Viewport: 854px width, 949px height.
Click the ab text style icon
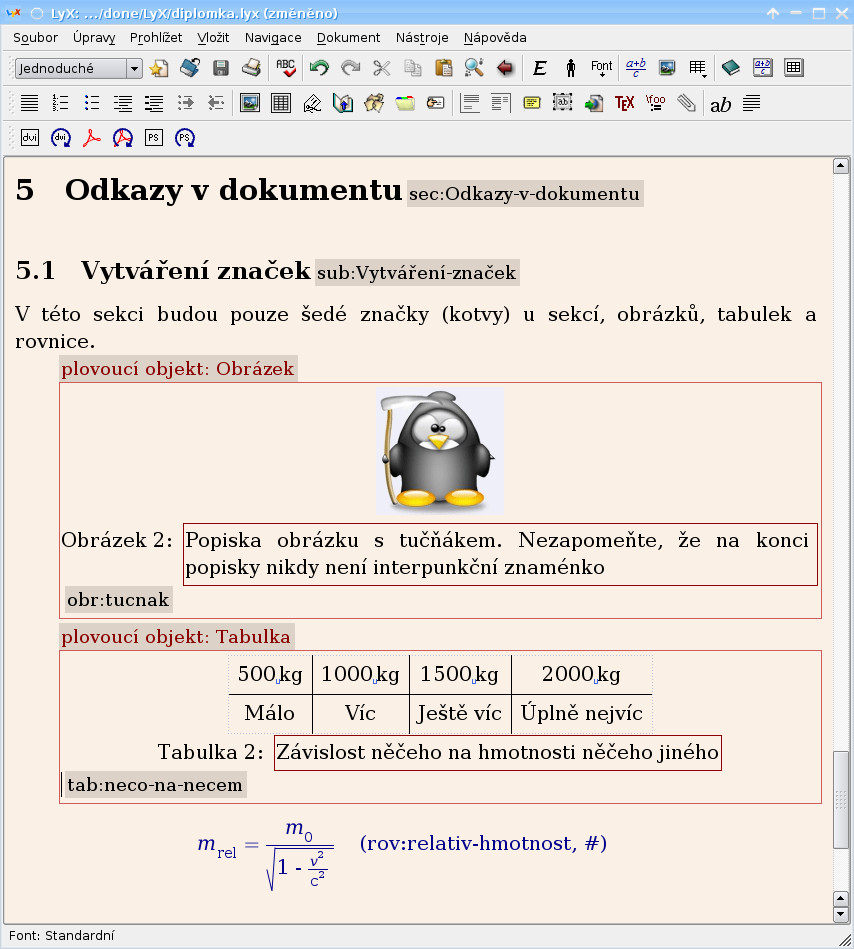tap(720, 104)
